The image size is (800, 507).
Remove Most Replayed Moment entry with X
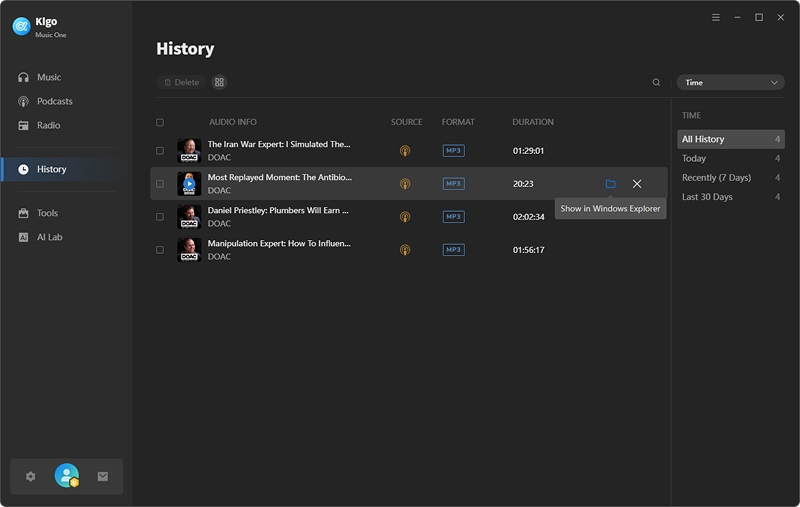coord(637,184)
